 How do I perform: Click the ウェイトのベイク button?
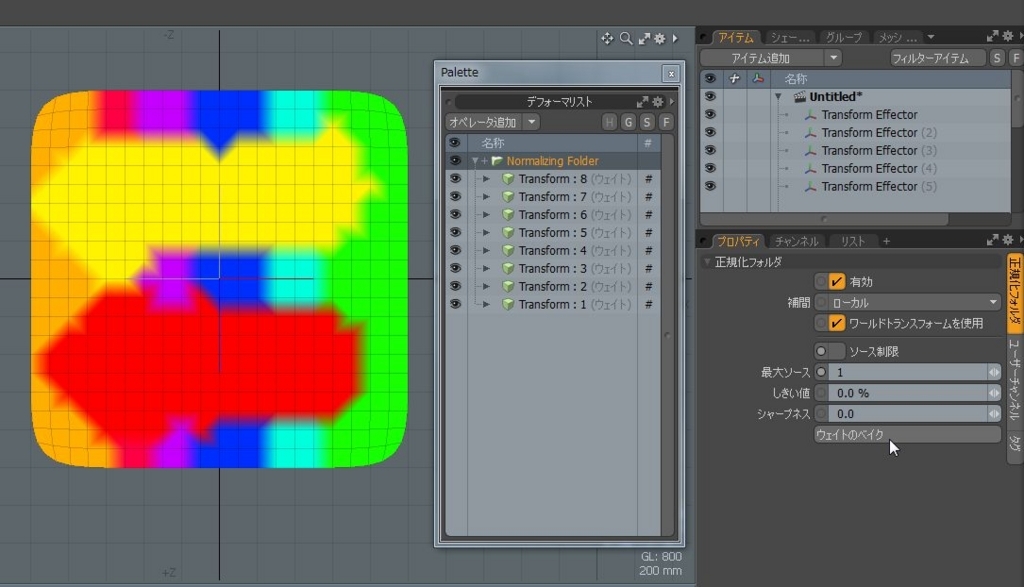tap(907, 434)
